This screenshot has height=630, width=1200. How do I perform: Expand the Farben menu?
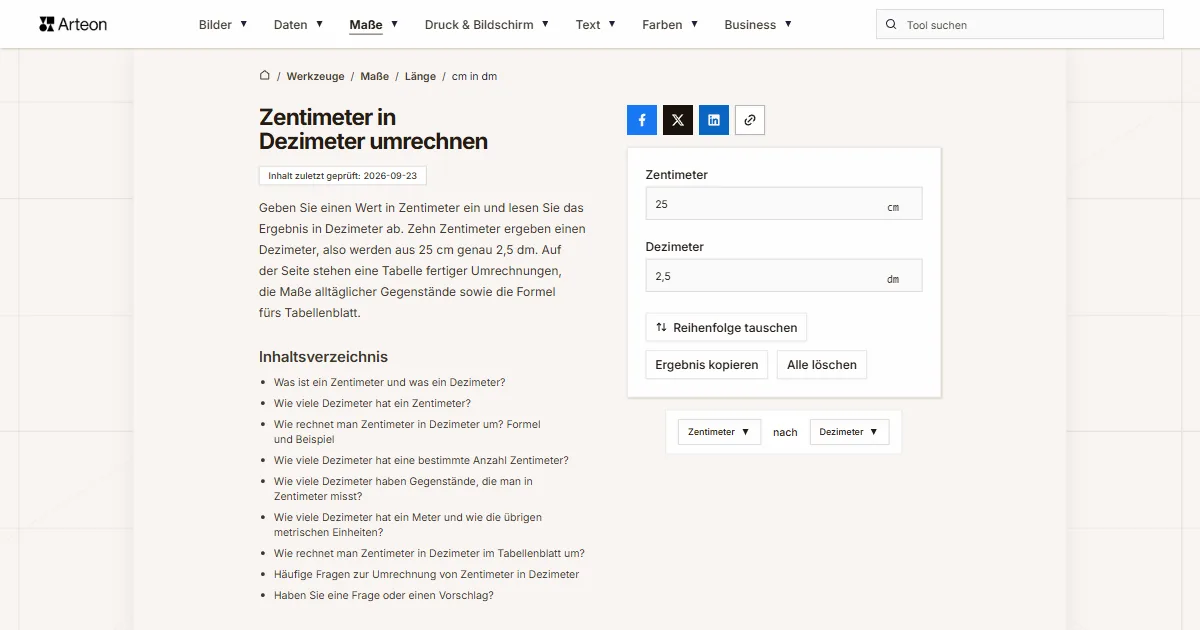(670, 25)
